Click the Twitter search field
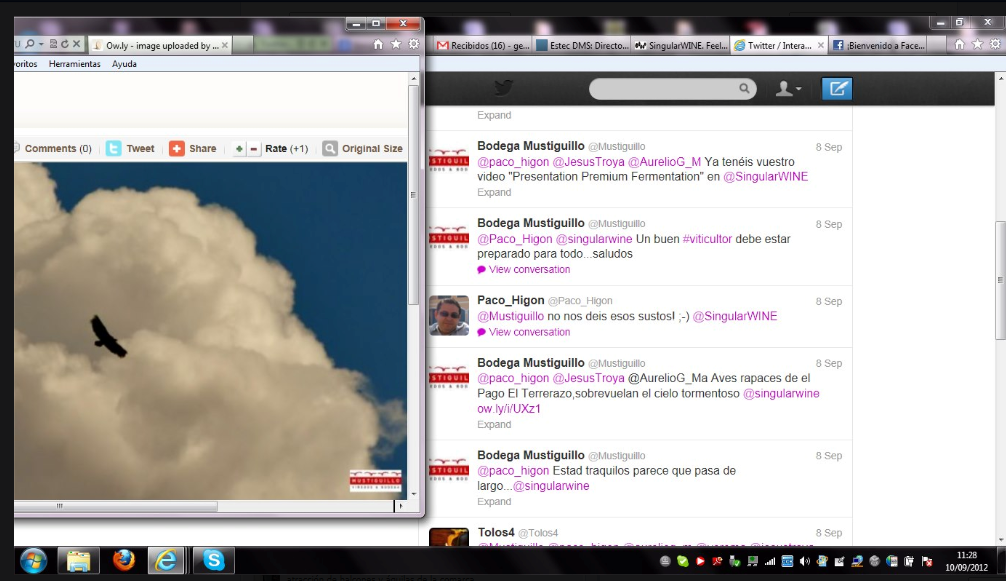The height and width of the screenshot is (582, 1006). pos(665,89)
